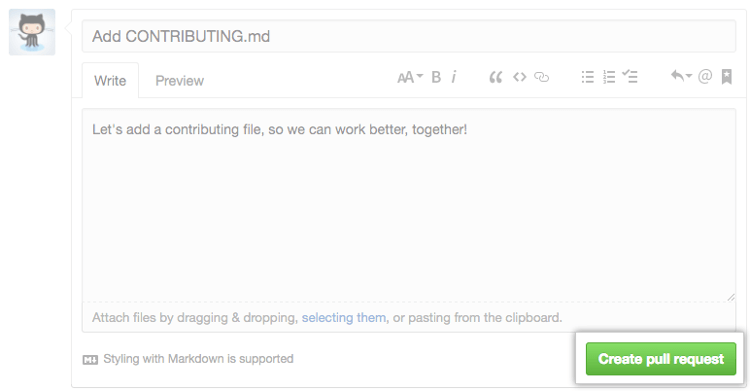
Task: Click the Create pull request button
Action: pos(661,359)
